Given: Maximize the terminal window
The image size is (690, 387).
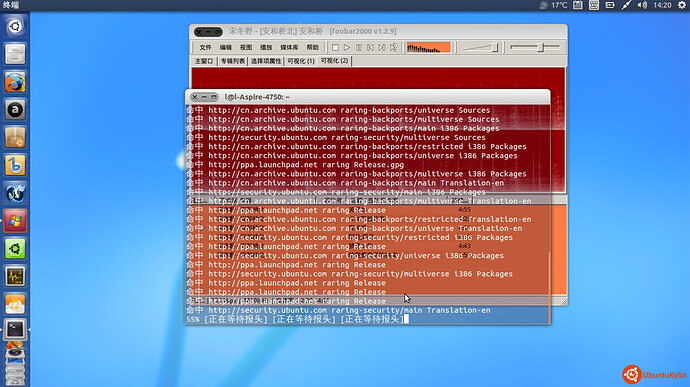Looking at the screenshot, I should (214, 97).
